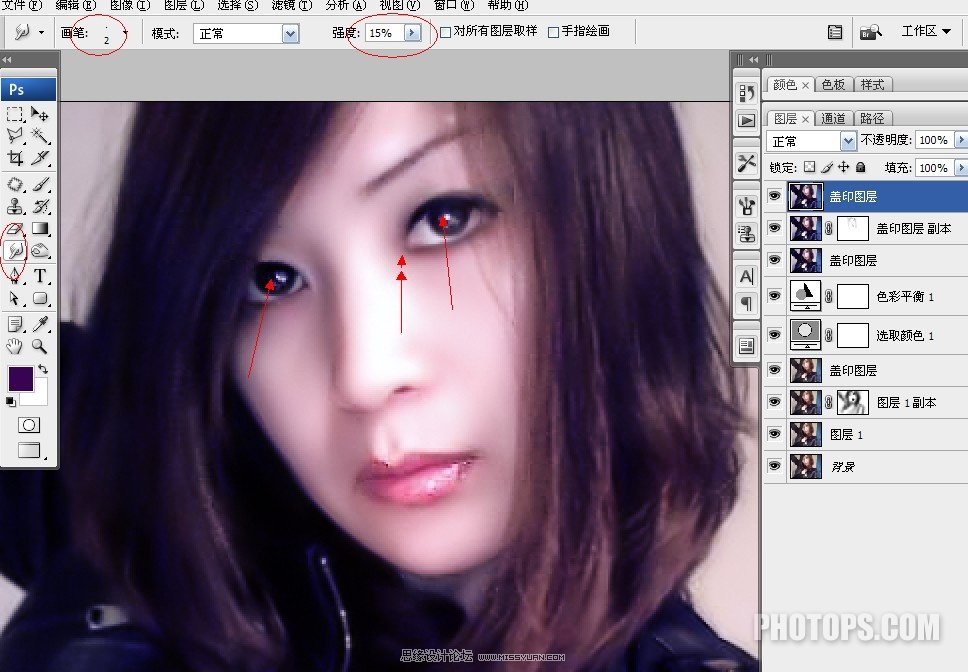The image size is (968, 672).
Task: Enable 对所有图层取样 checkbox
Action: (445, 32)
